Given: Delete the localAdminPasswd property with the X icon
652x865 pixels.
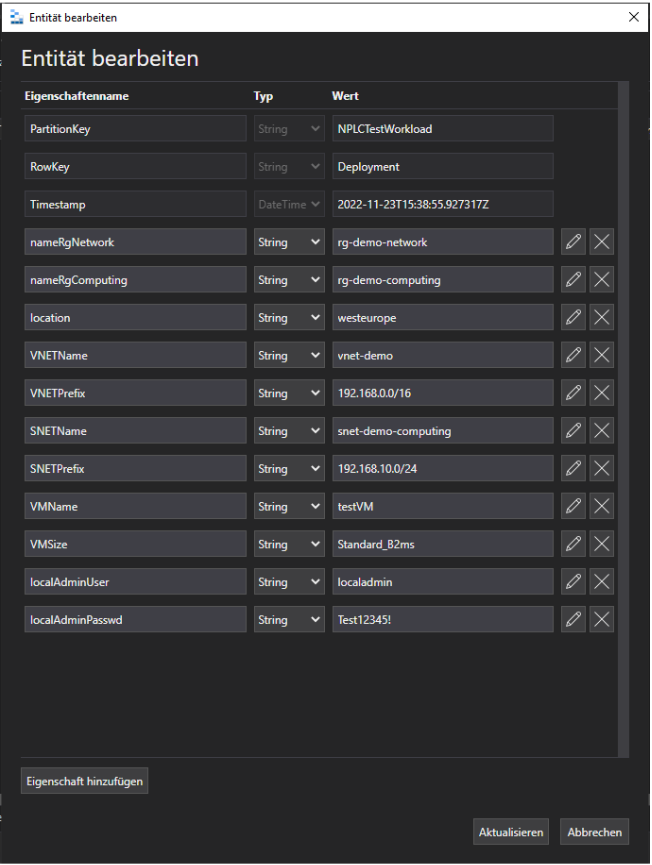Looking at the screenshot, I should [601, 619].
